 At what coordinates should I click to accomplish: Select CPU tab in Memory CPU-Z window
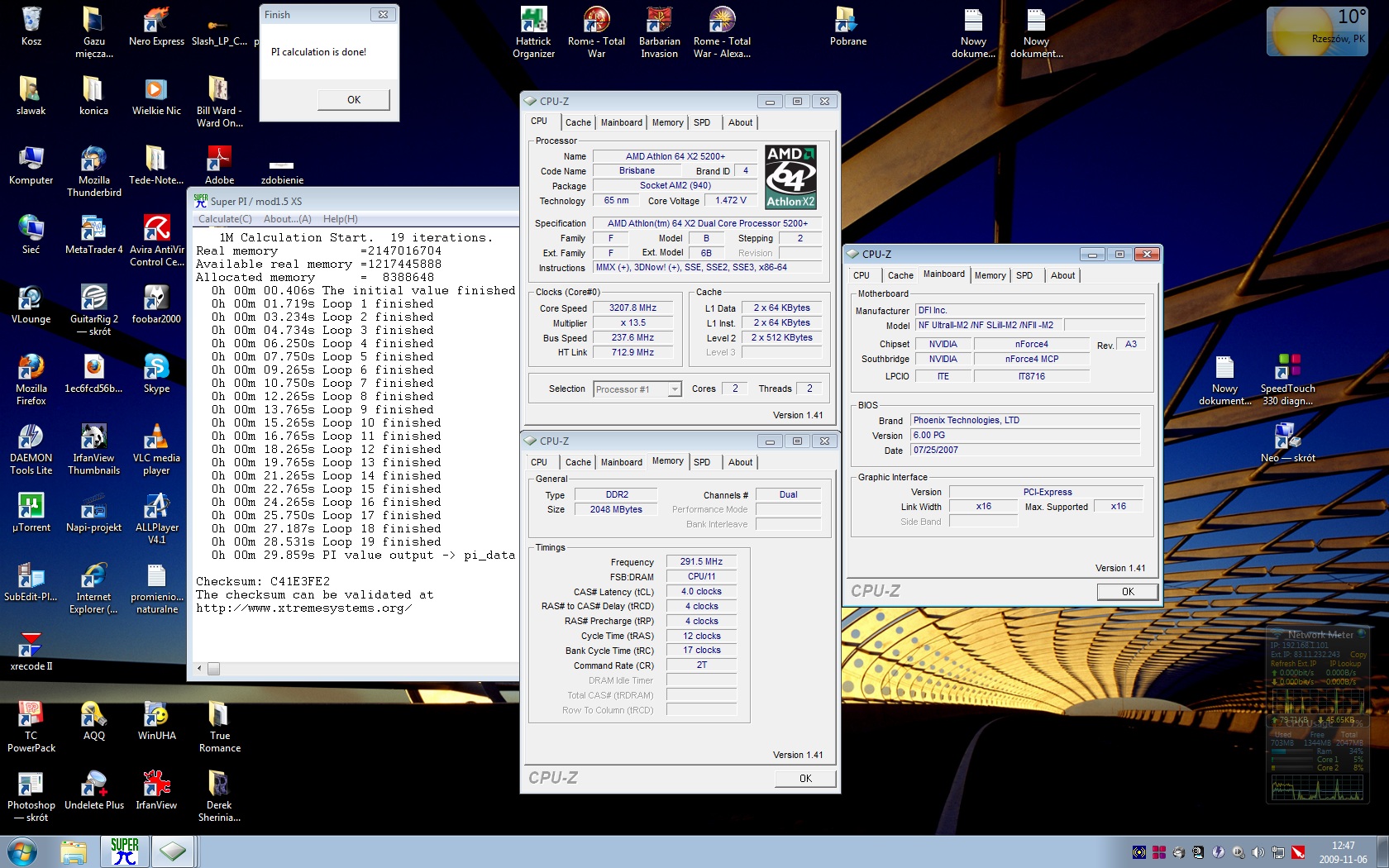coord(538,462)
